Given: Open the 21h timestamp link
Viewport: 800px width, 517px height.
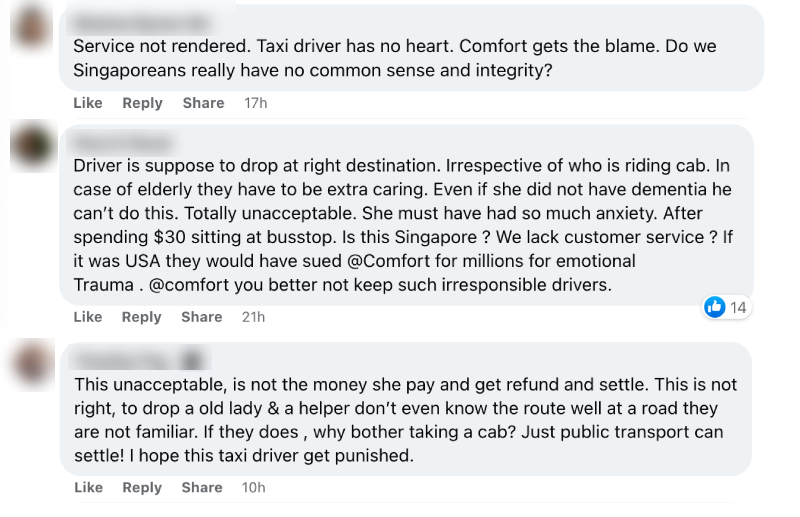Looking at the screenshot, I should [255, 317].
